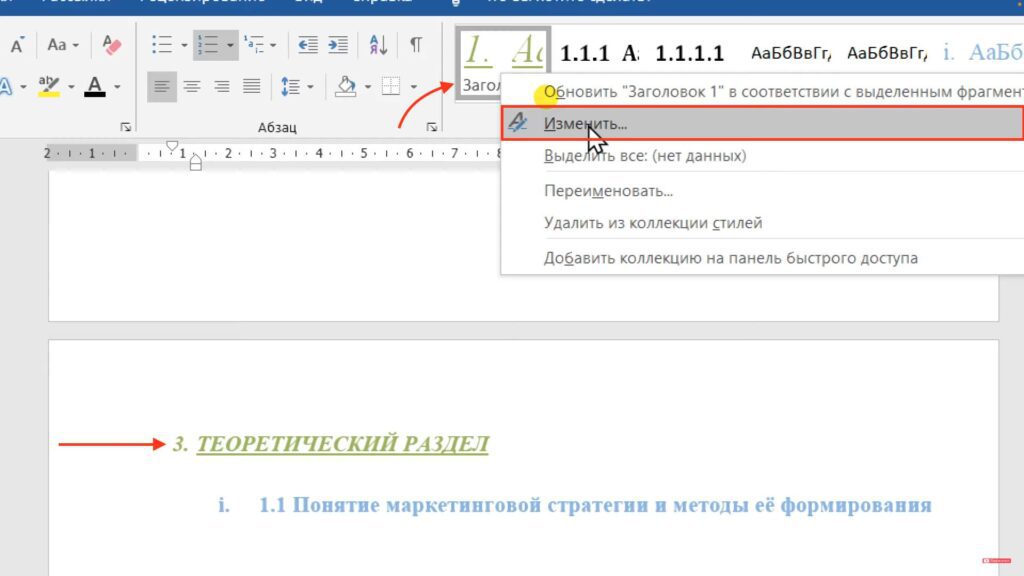1024x576 pixels.
Task: Click the heading ТЕОРЕТИЧЕСКИЙ РАЗДЕЛ
Action: pos(342,444)
